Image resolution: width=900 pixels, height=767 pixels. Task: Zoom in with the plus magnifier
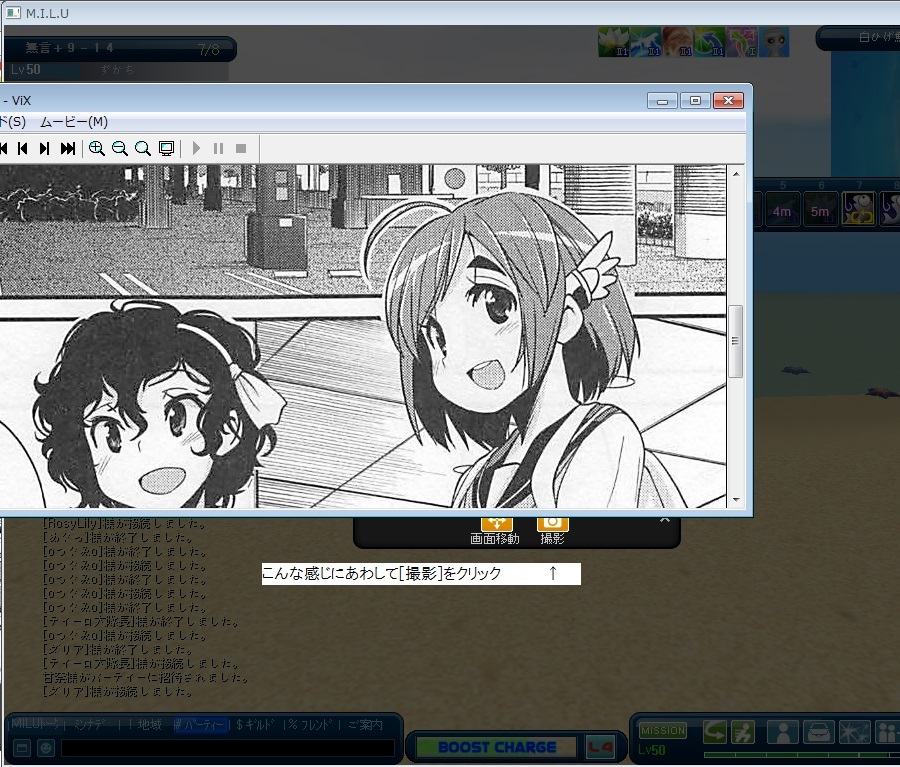pos(96,149)
